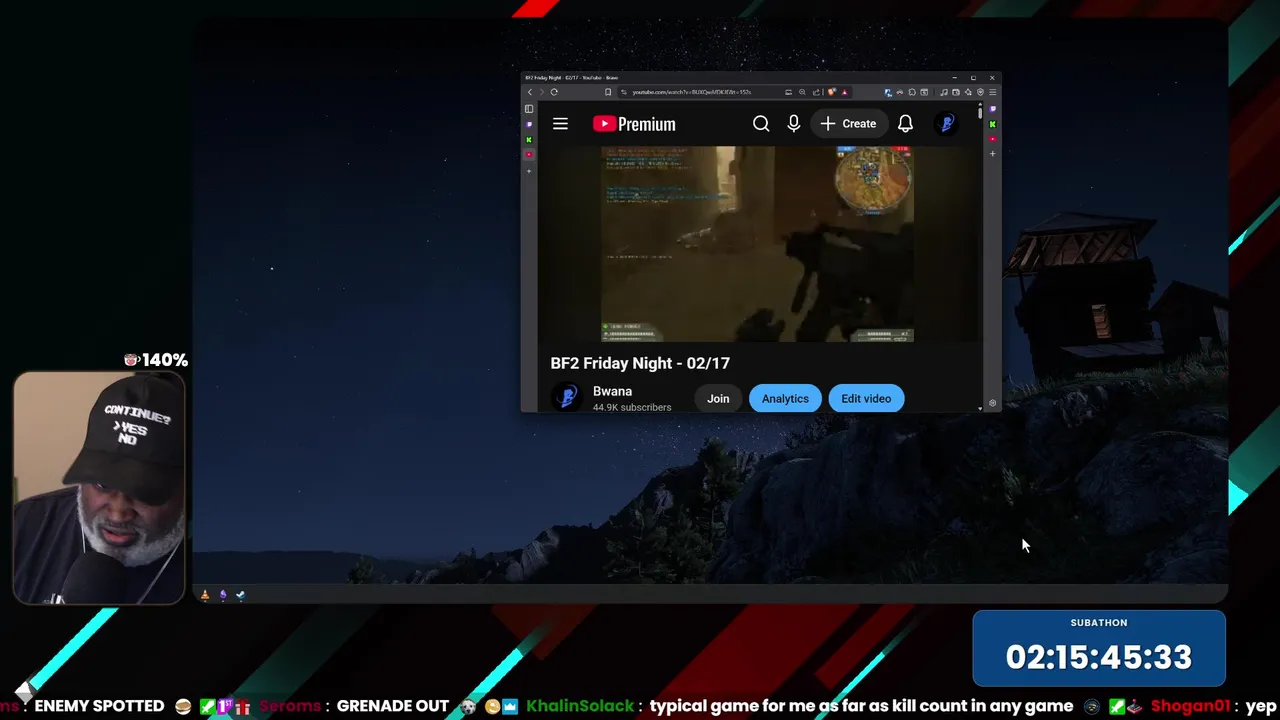
Task: Click the '44.9K subscribers' text
Action: (x=632, y=407)
